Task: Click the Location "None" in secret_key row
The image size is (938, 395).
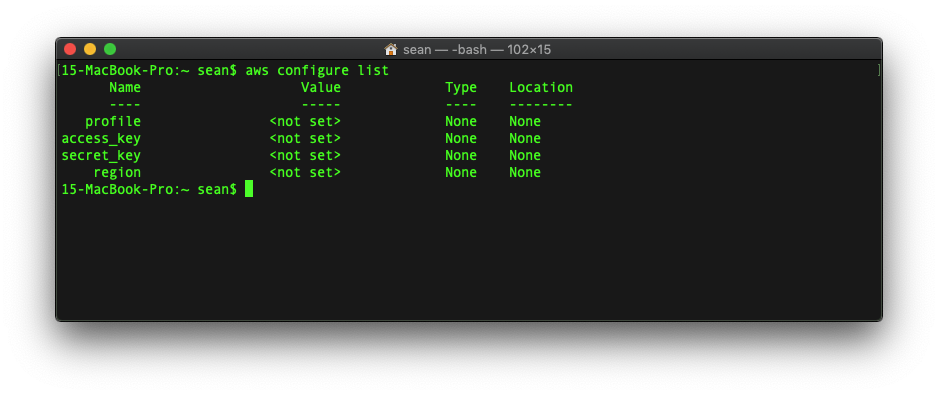Action: point(525,156)
